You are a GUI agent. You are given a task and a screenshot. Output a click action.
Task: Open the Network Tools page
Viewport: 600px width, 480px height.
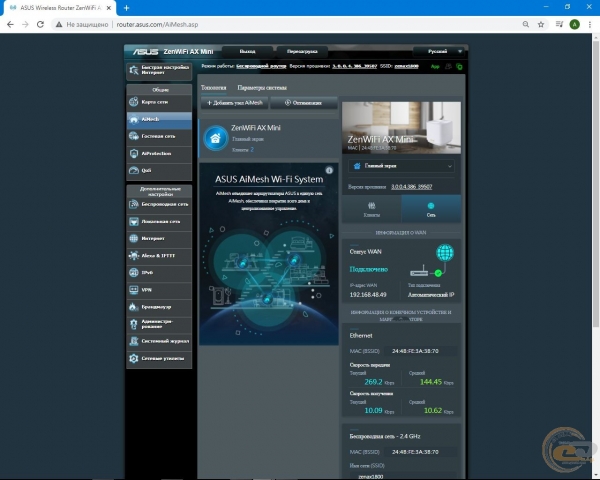click(159, 359)
